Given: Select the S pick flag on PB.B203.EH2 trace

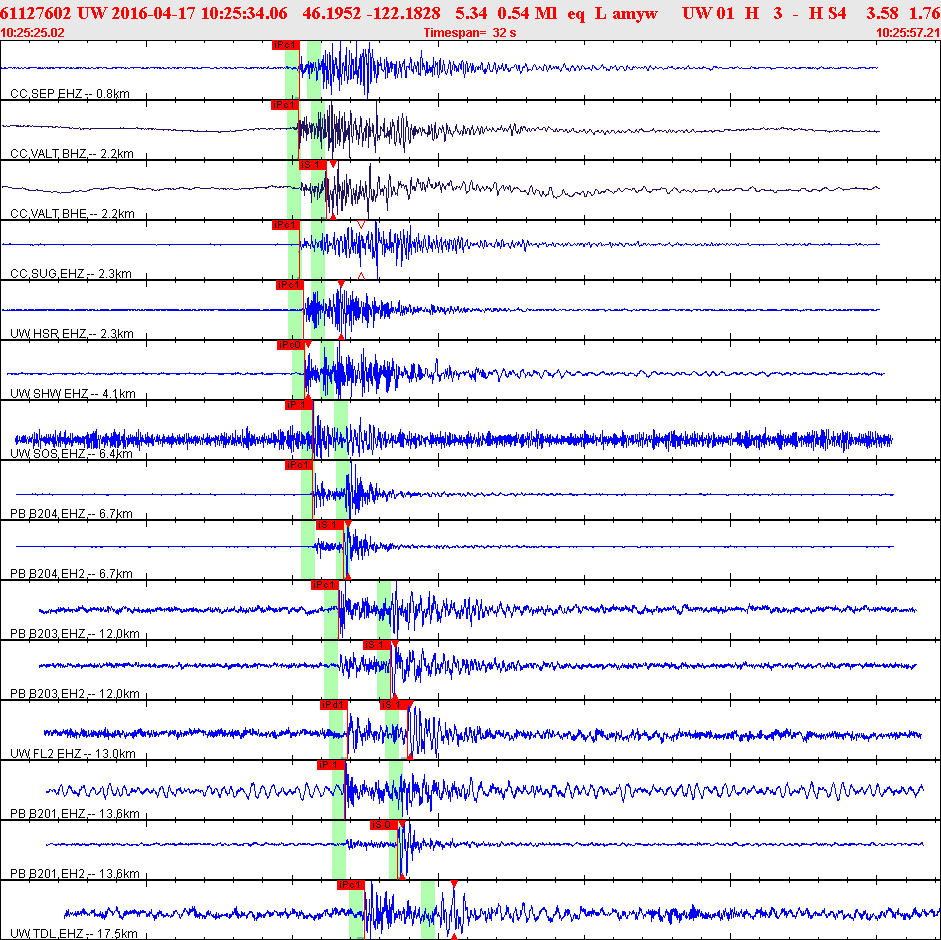Looking at the screenshot, I should click(375, 644).
